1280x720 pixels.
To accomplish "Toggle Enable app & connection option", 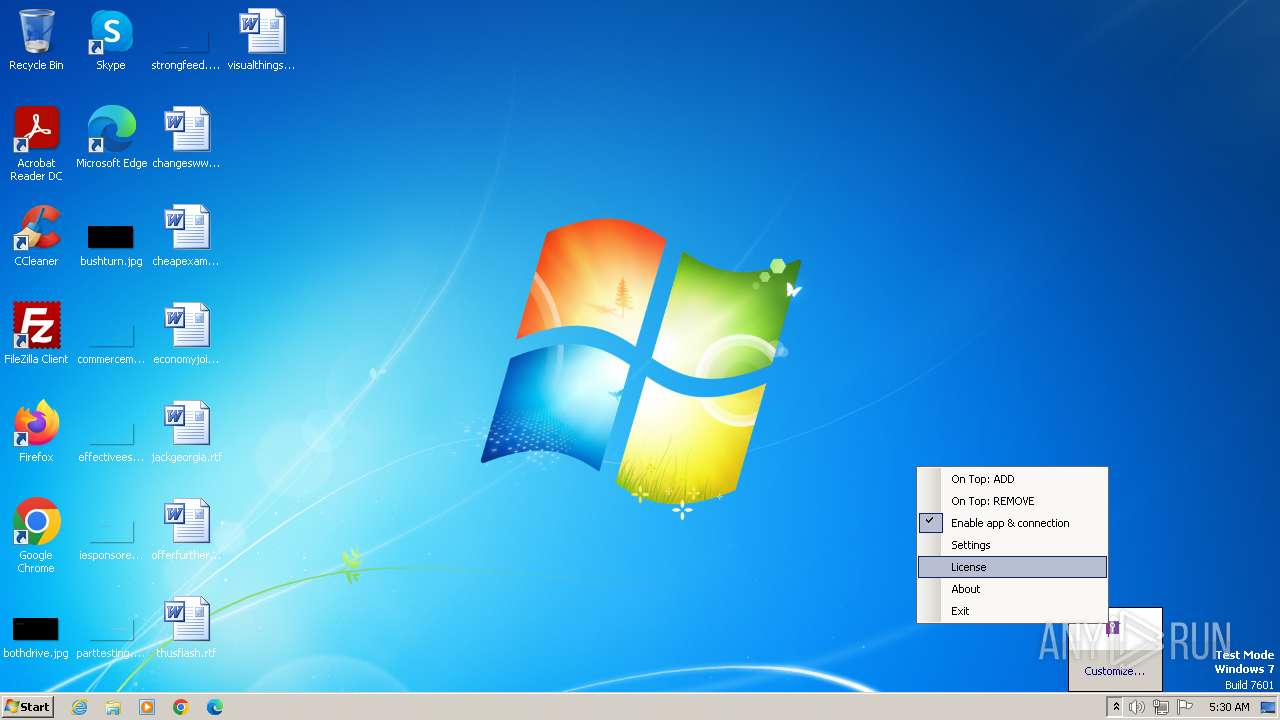I will coord(1012,523).
